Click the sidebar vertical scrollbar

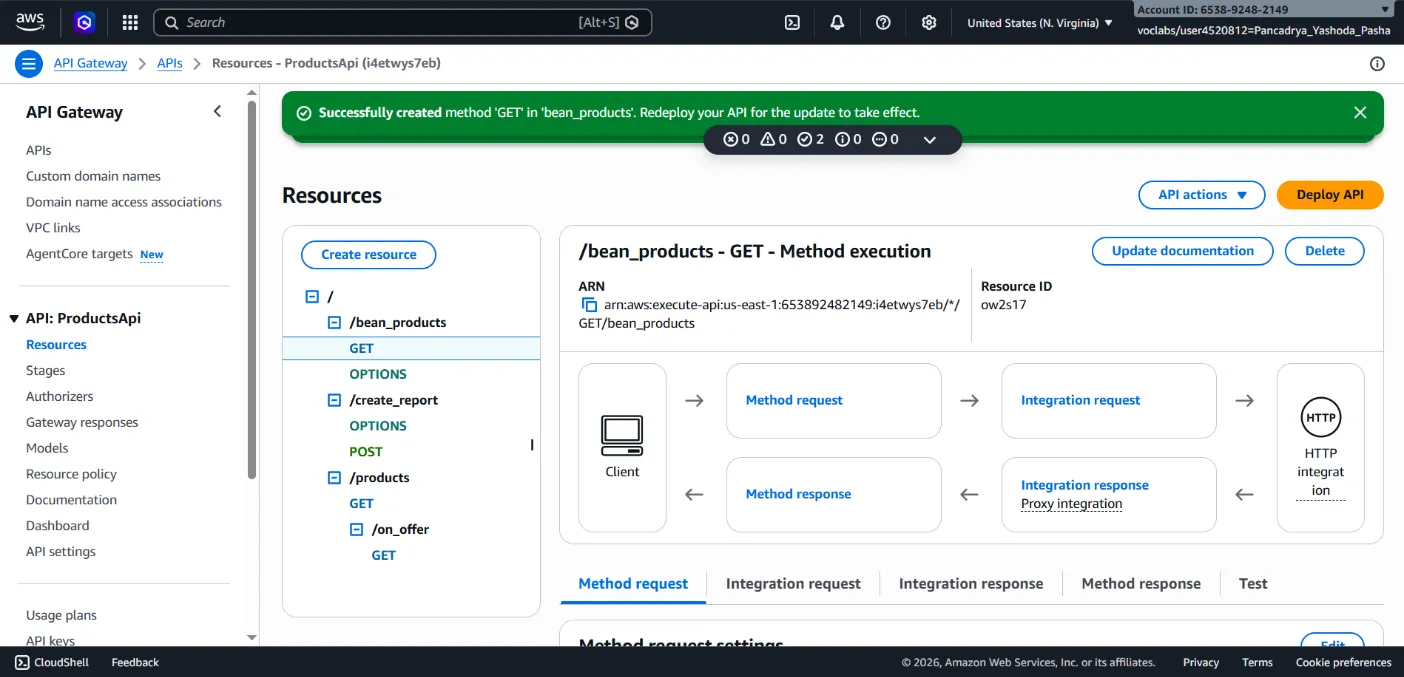click(251, 290)
